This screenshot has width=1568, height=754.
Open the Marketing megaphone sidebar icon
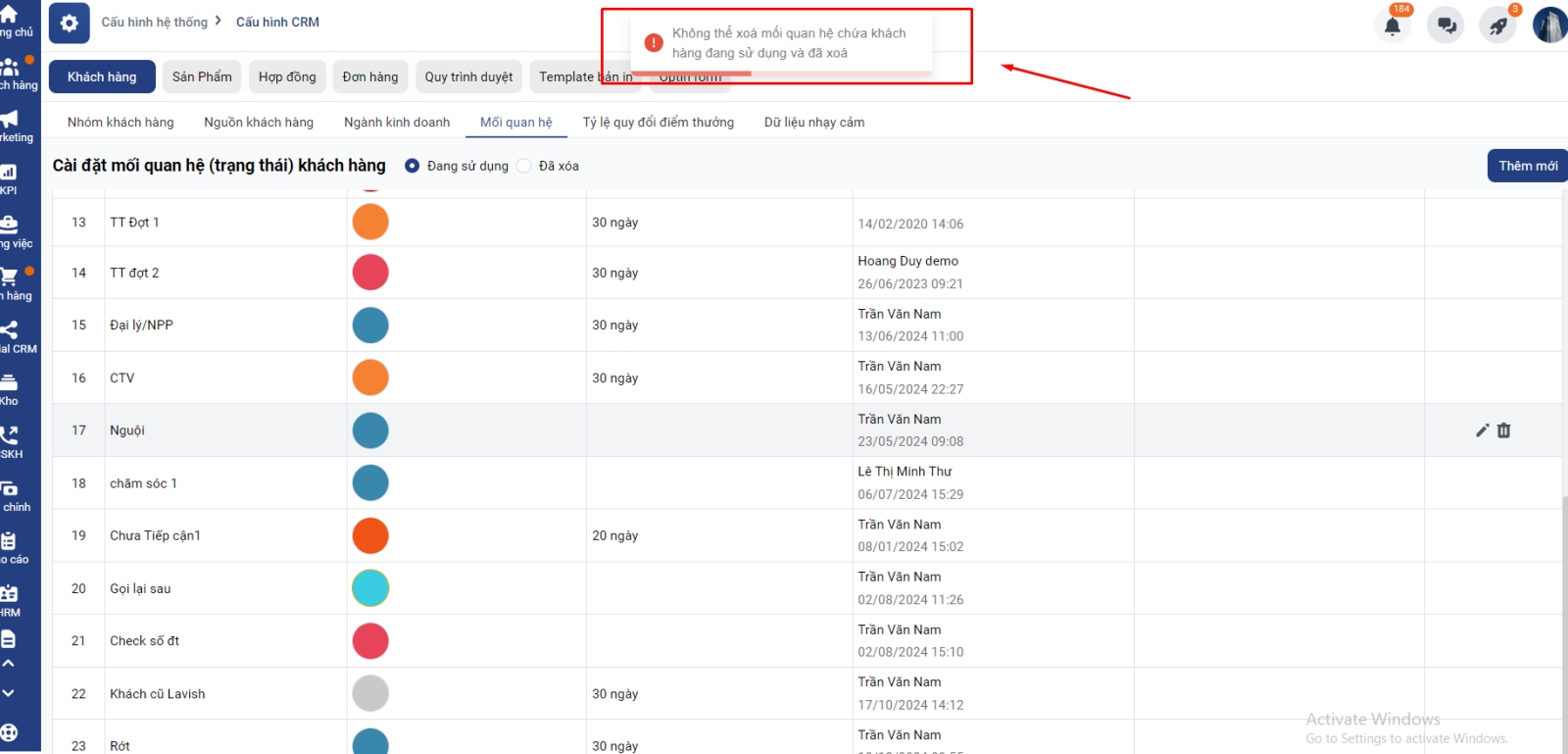pos(10,124)
